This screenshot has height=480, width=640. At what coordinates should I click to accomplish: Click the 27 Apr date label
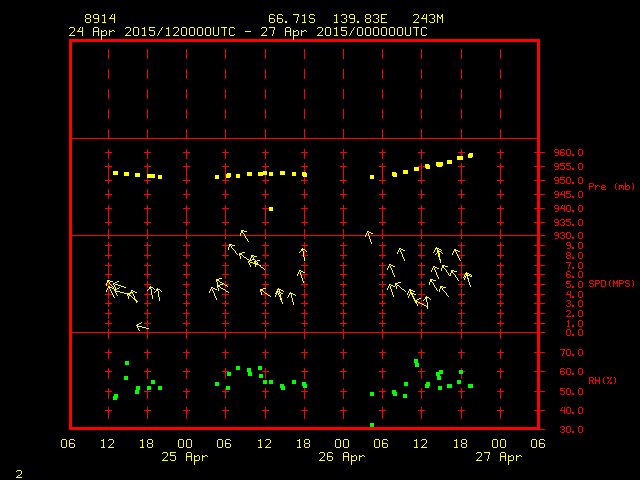click(499, 457)
